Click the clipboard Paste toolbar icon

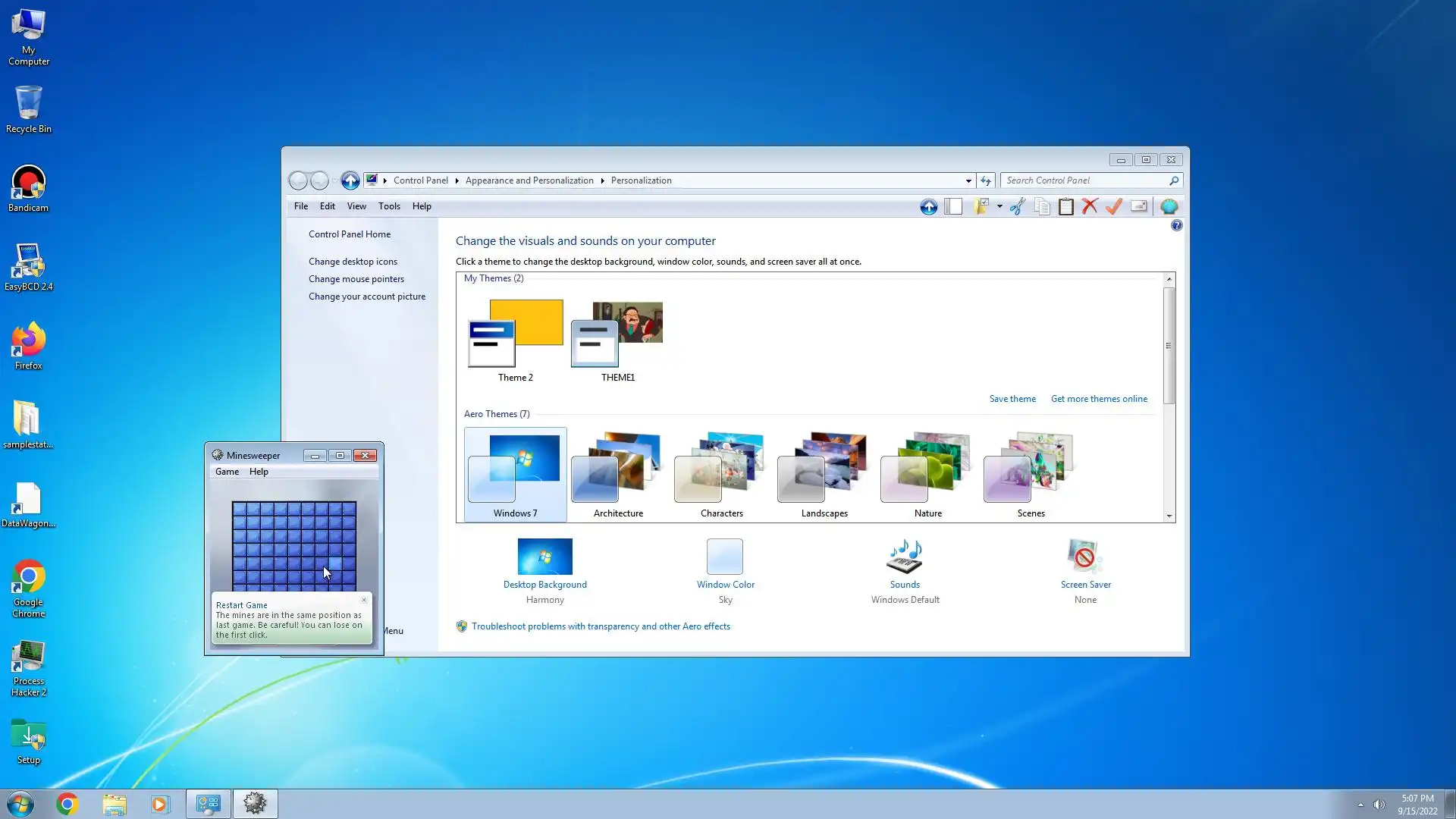[1065, 206]
